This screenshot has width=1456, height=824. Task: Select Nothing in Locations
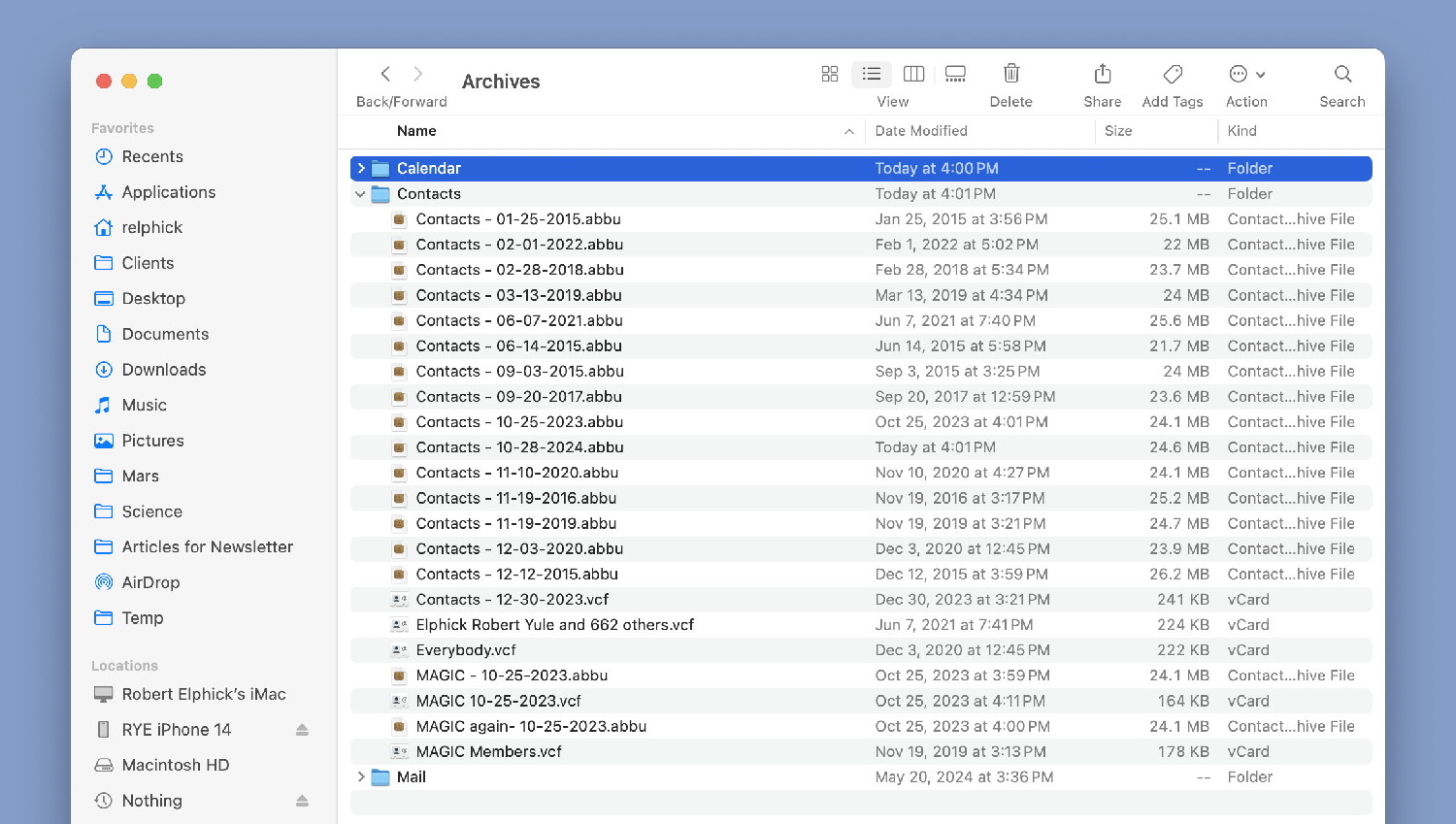pos(151,801)
